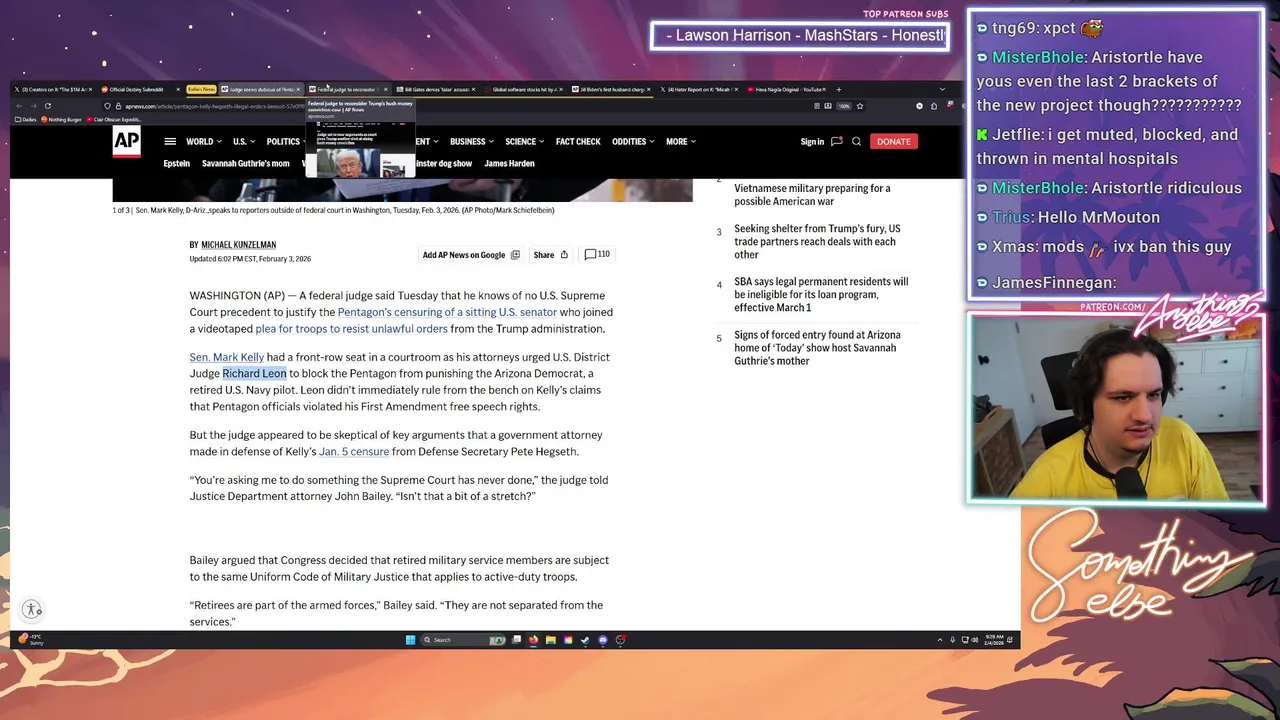
Task: Click Add AP News on Google
Action: point(471,255)
